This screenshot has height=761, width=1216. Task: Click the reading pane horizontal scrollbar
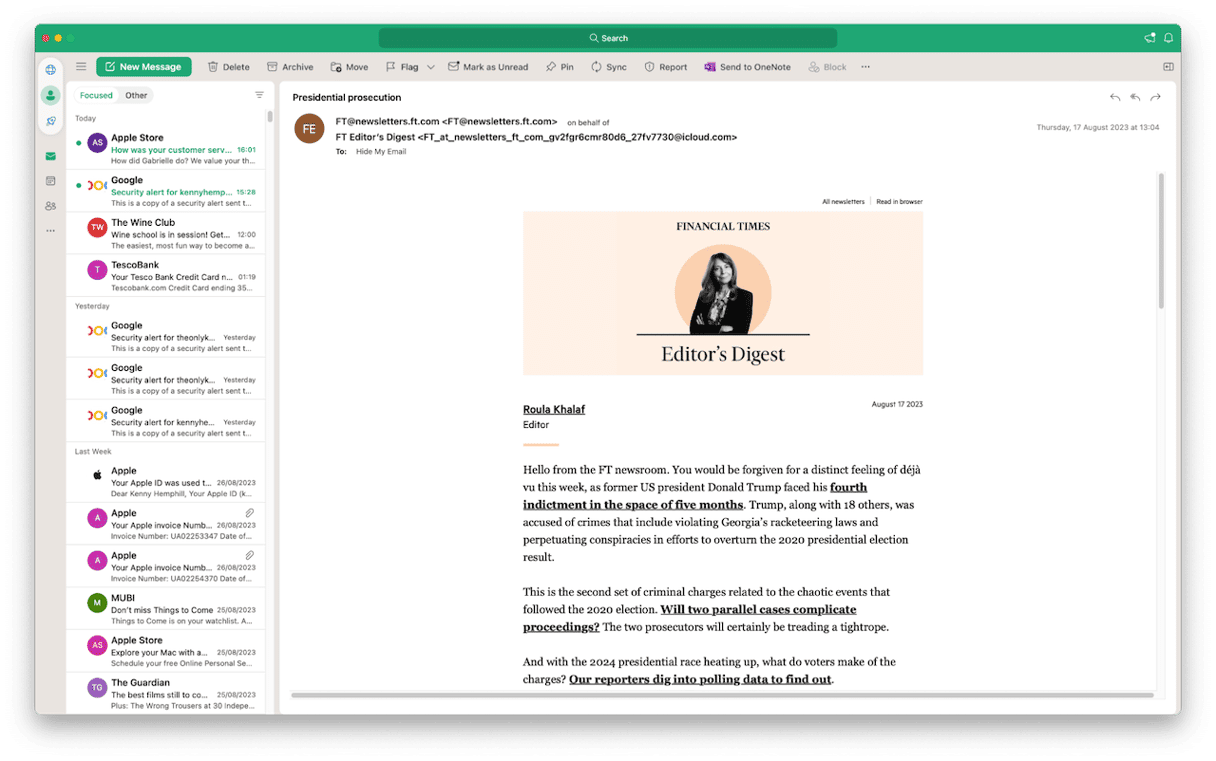(x=722, y=694)
